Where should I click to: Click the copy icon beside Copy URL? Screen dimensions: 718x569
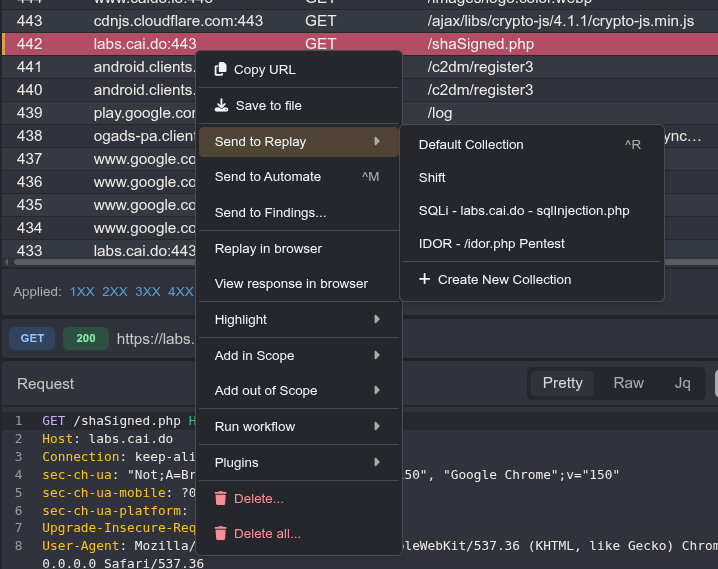(221, 69)
